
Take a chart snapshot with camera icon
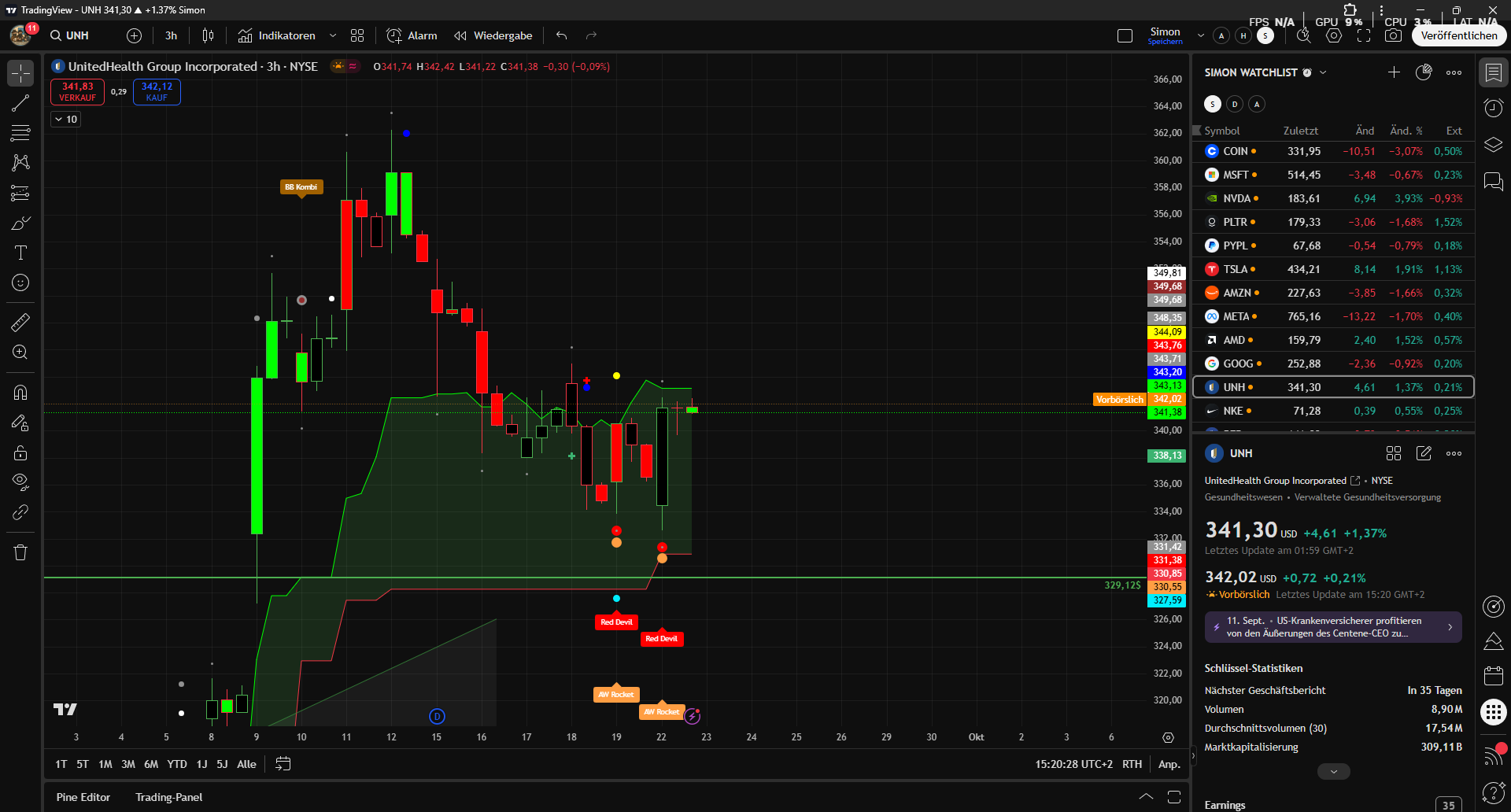[x=1393, y=35]
